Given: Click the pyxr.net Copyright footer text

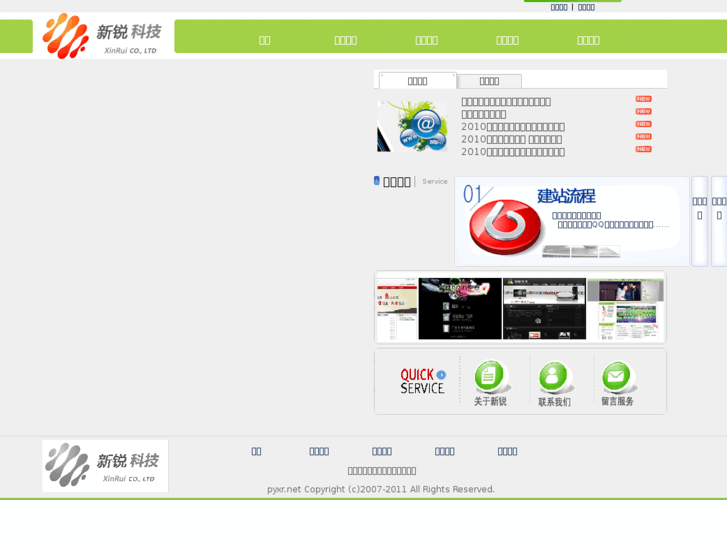Looking at the screenshot, I should coord(381,489).
